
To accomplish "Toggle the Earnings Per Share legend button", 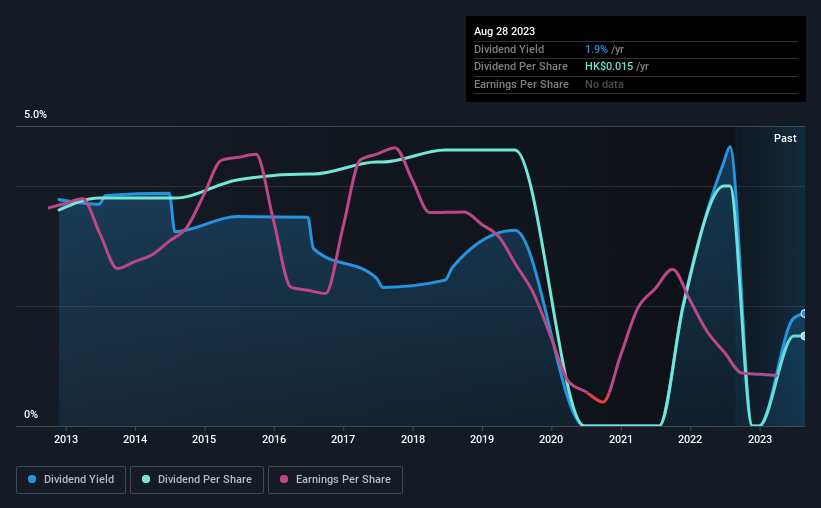I will (x=336, y=480).
